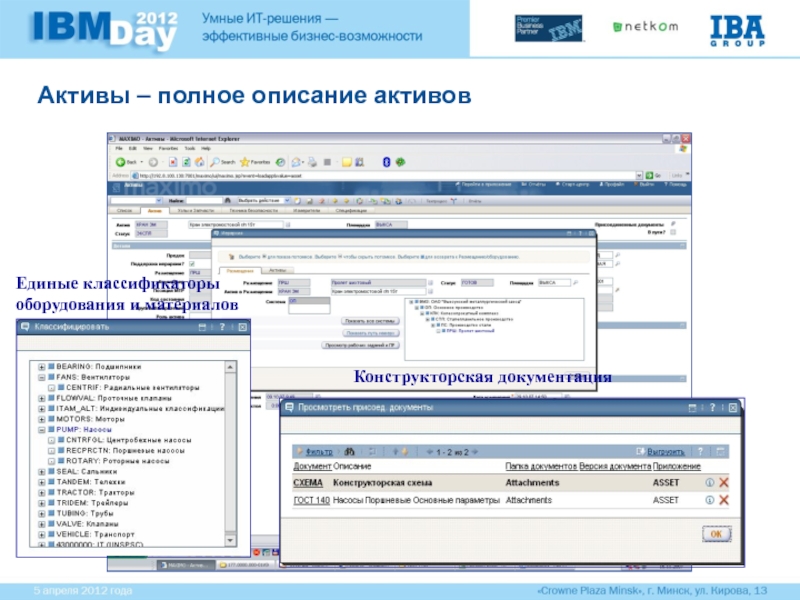Show info for ГОСТ 140 row
The width and height of the screenshot is (800, 600).
click(x=709, y=500)
